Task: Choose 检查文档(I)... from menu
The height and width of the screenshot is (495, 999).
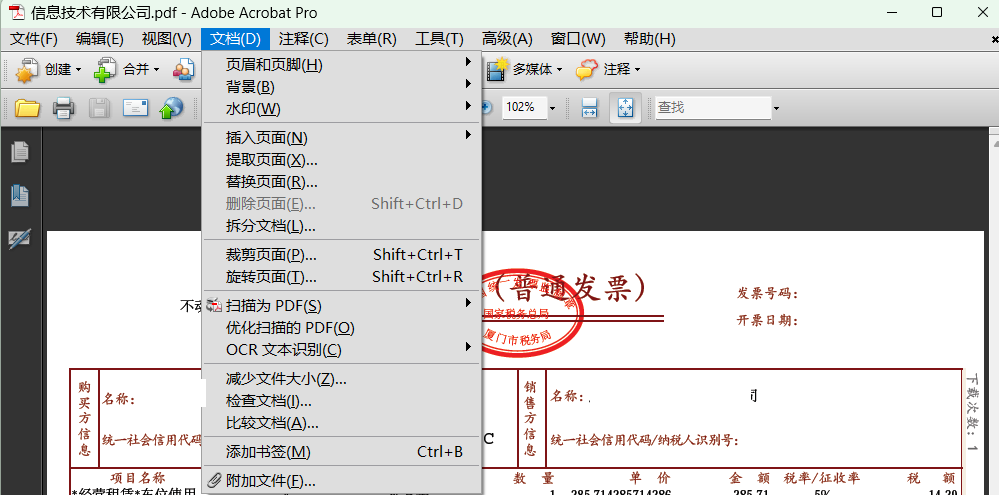Action: [341, 401]
